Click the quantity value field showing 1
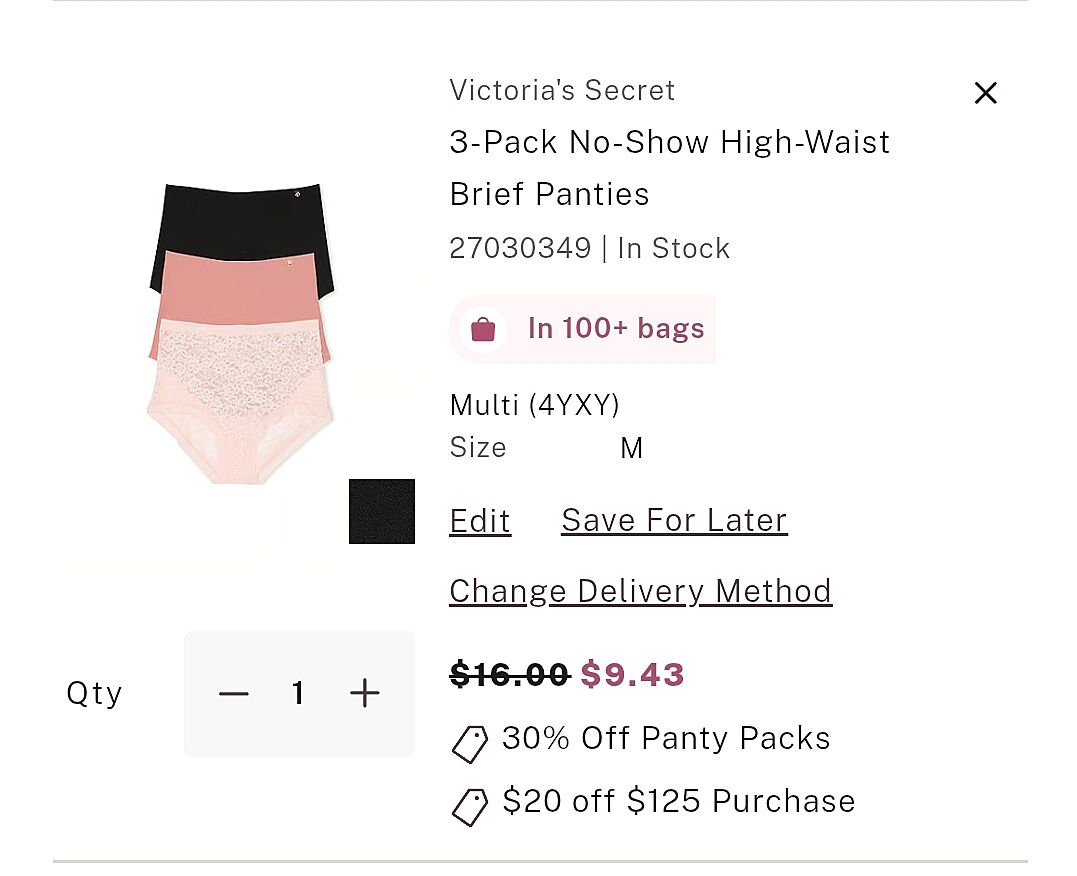The height and width of the screenshot is (876, 1077). click(x=298, y=693)
